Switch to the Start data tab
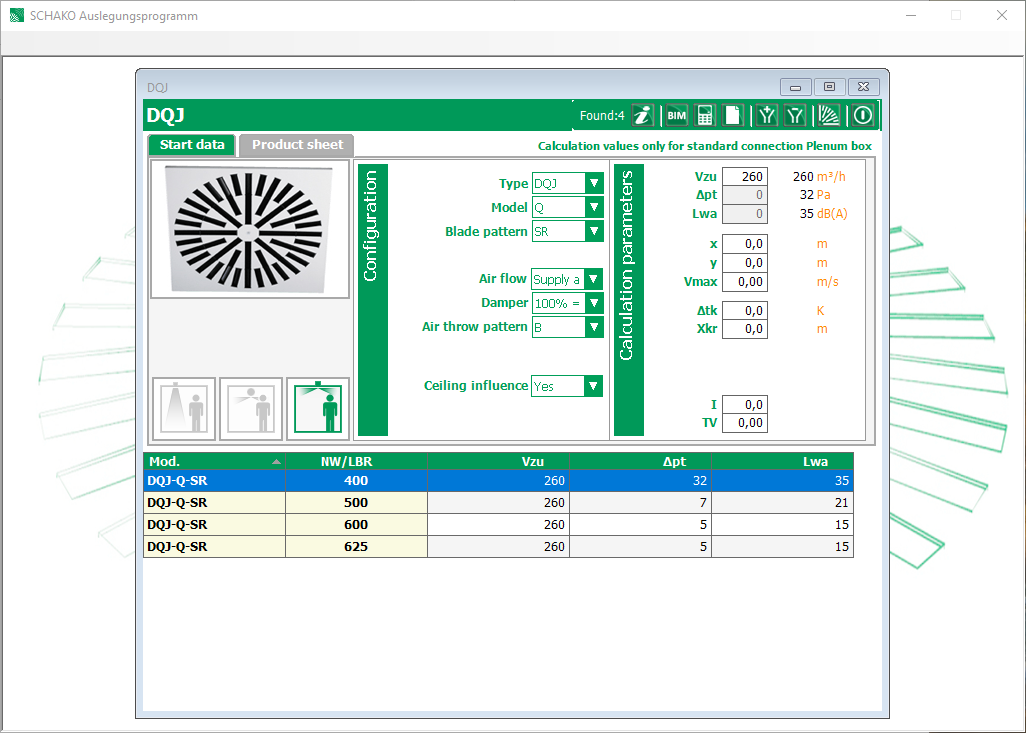 tap(192, 145)
